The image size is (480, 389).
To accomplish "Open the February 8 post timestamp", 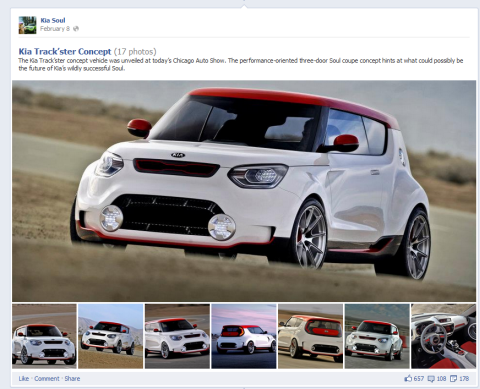I will tap(55, 29).
